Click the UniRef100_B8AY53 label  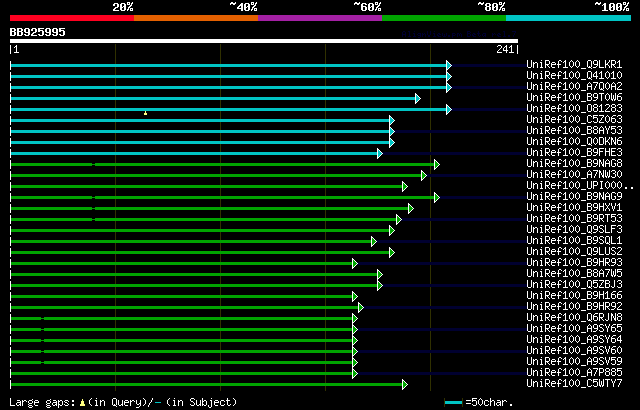coord(574,131)
